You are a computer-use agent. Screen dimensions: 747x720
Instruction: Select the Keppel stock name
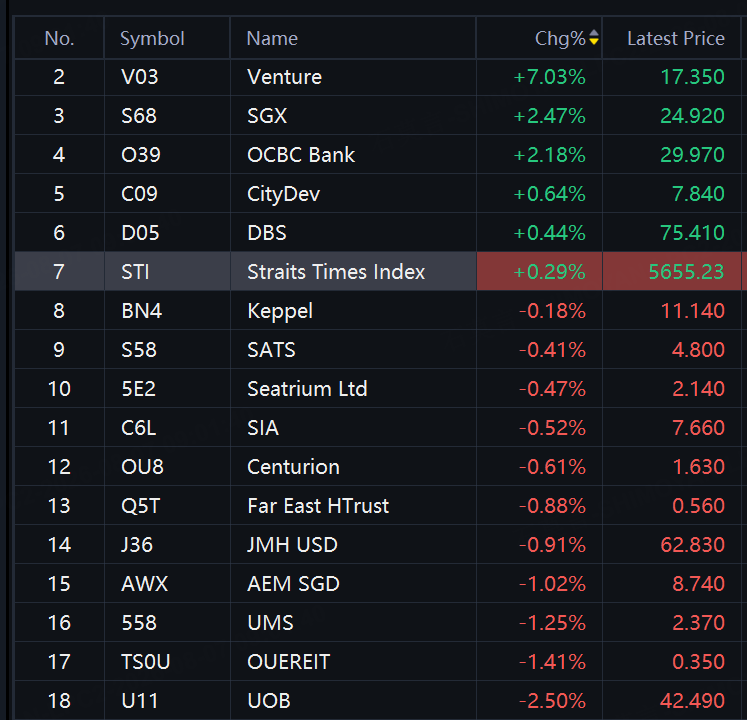click(280, 311)
